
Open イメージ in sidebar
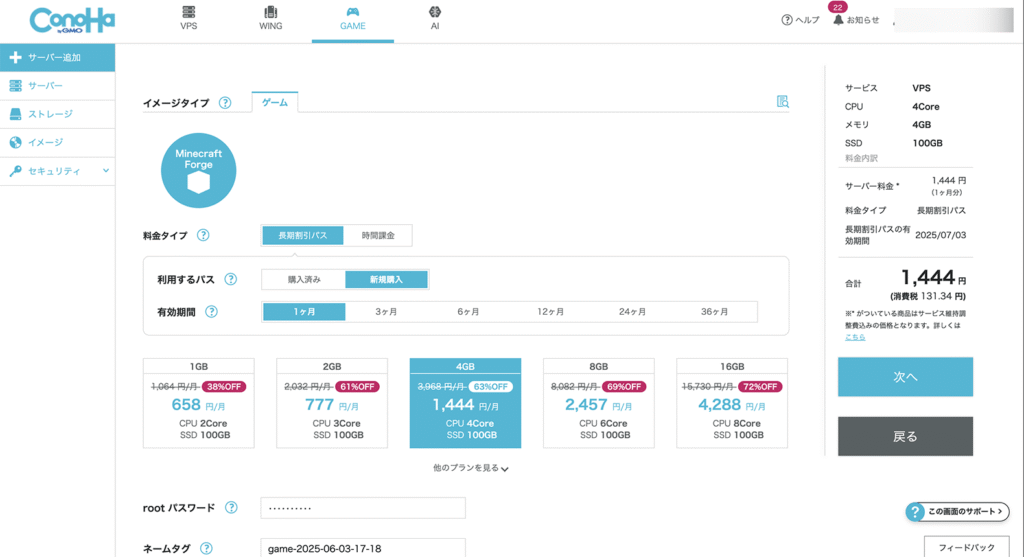[x=57, y=142]
